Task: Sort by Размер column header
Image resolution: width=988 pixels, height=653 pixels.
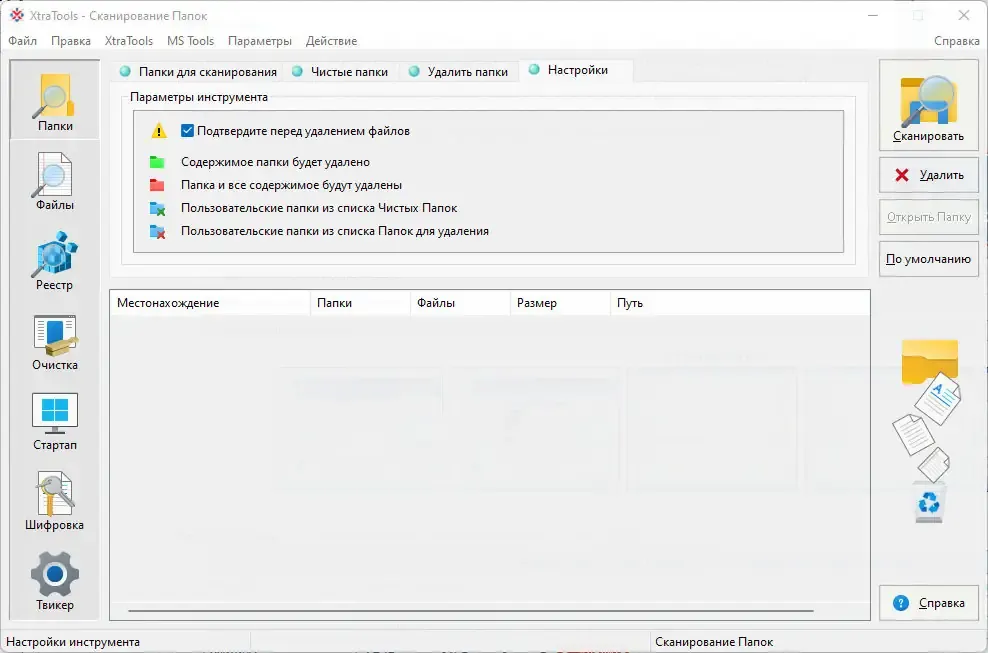Action: [x=560, y=303]
